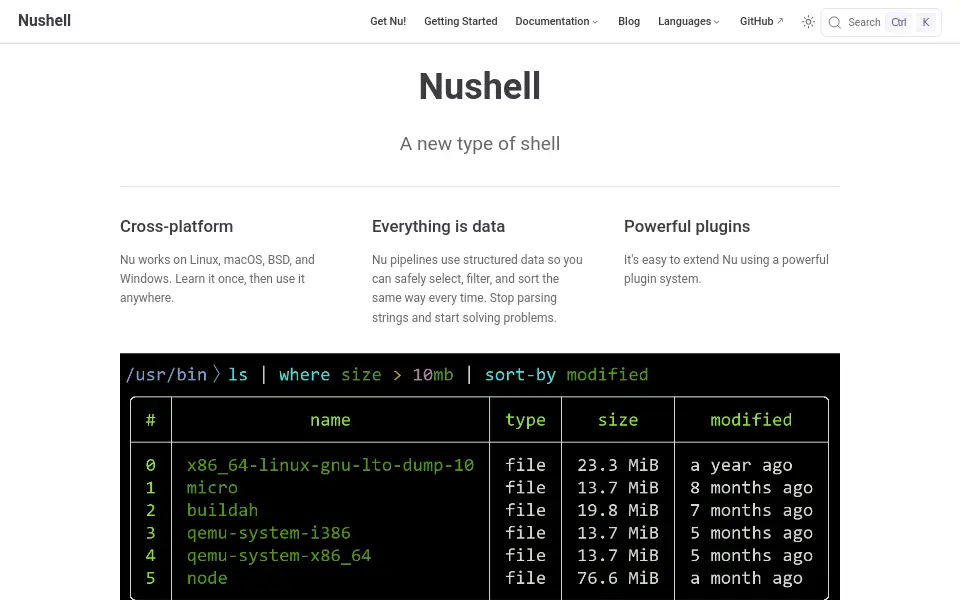Click the 'micro' file name

[212, 488]
